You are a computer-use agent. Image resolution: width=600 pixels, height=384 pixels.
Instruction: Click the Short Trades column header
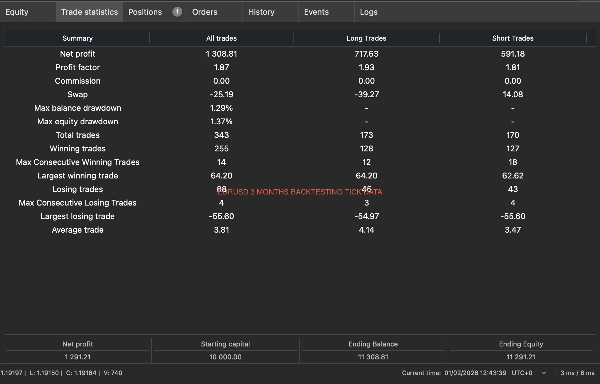click(512, 38)
